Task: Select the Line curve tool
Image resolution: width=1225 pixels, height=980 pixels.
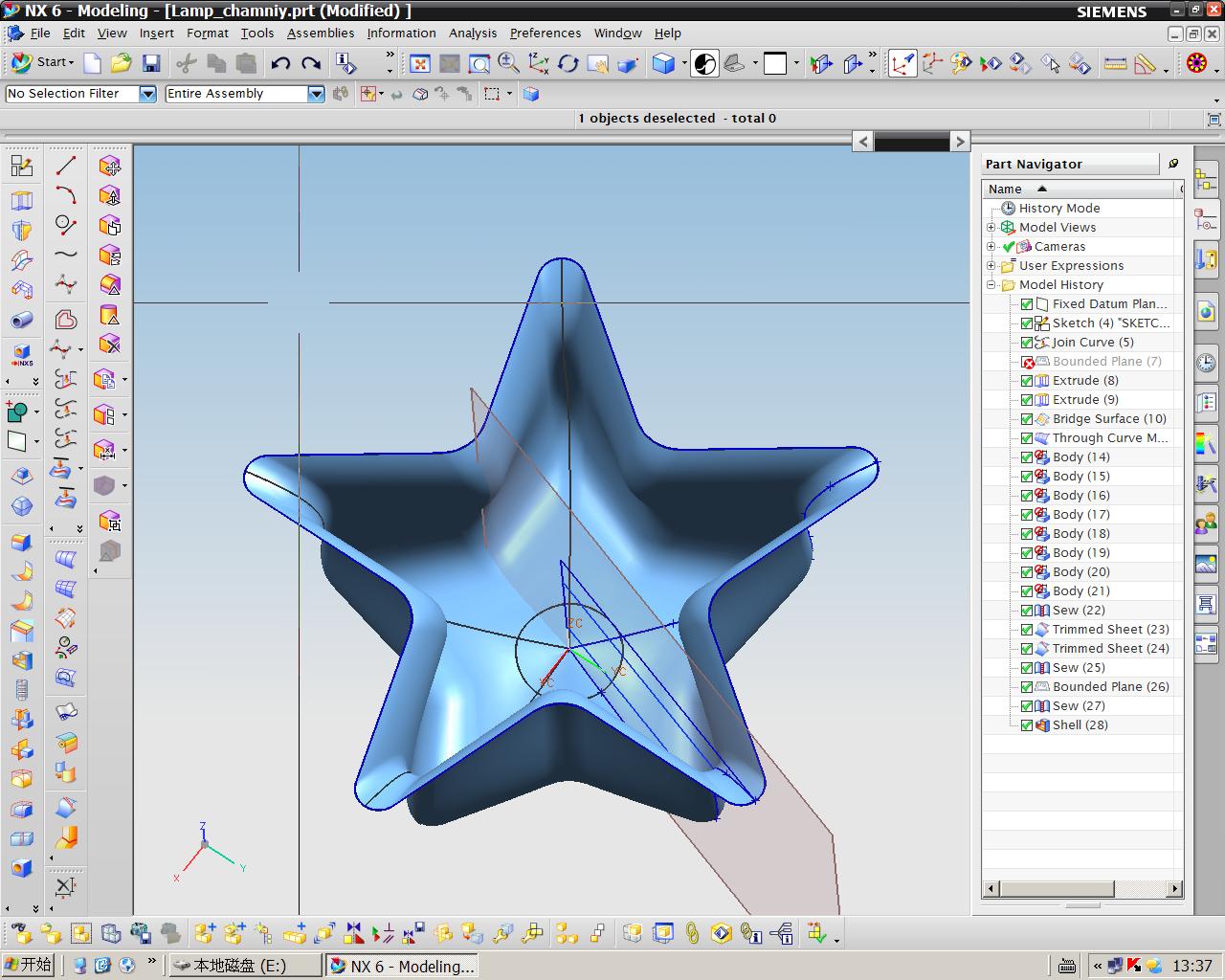Action: coord(66,166)
